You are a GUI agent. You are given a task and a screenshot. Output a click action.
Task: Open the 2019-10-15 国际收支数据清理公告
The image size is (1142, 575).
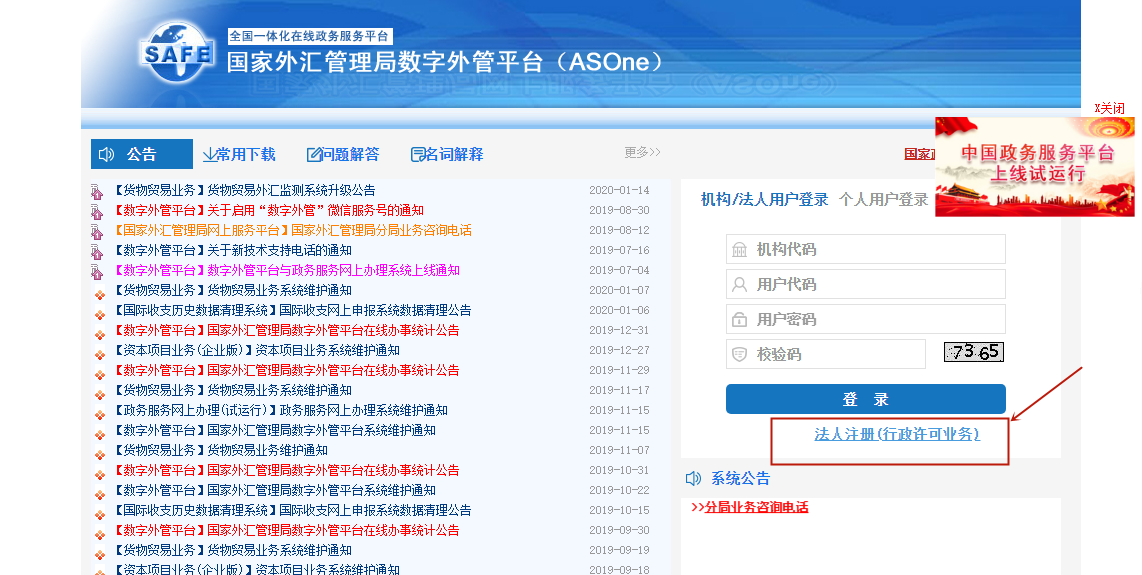[293, 511]
